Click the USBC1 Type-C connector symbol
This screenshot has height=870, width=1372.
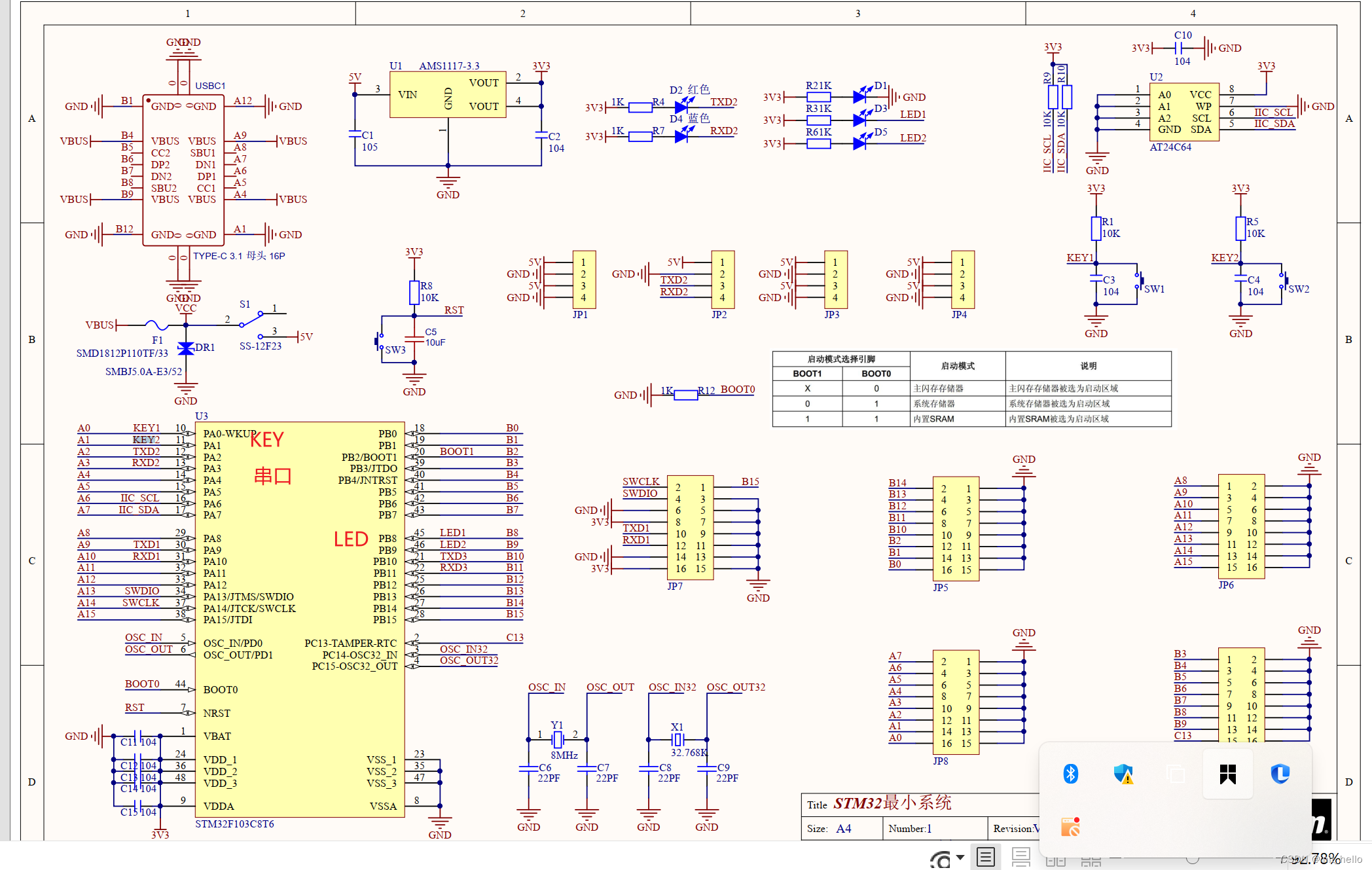(x=183, y=170)
